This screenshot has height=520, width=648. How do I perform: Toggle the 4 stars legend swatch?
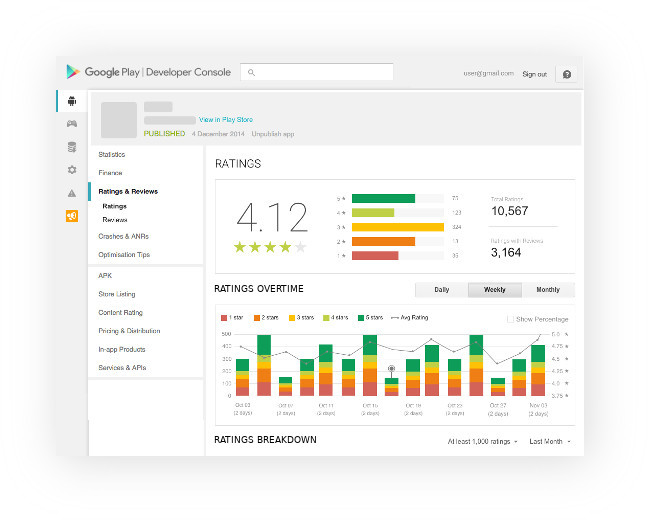[326, 318]
